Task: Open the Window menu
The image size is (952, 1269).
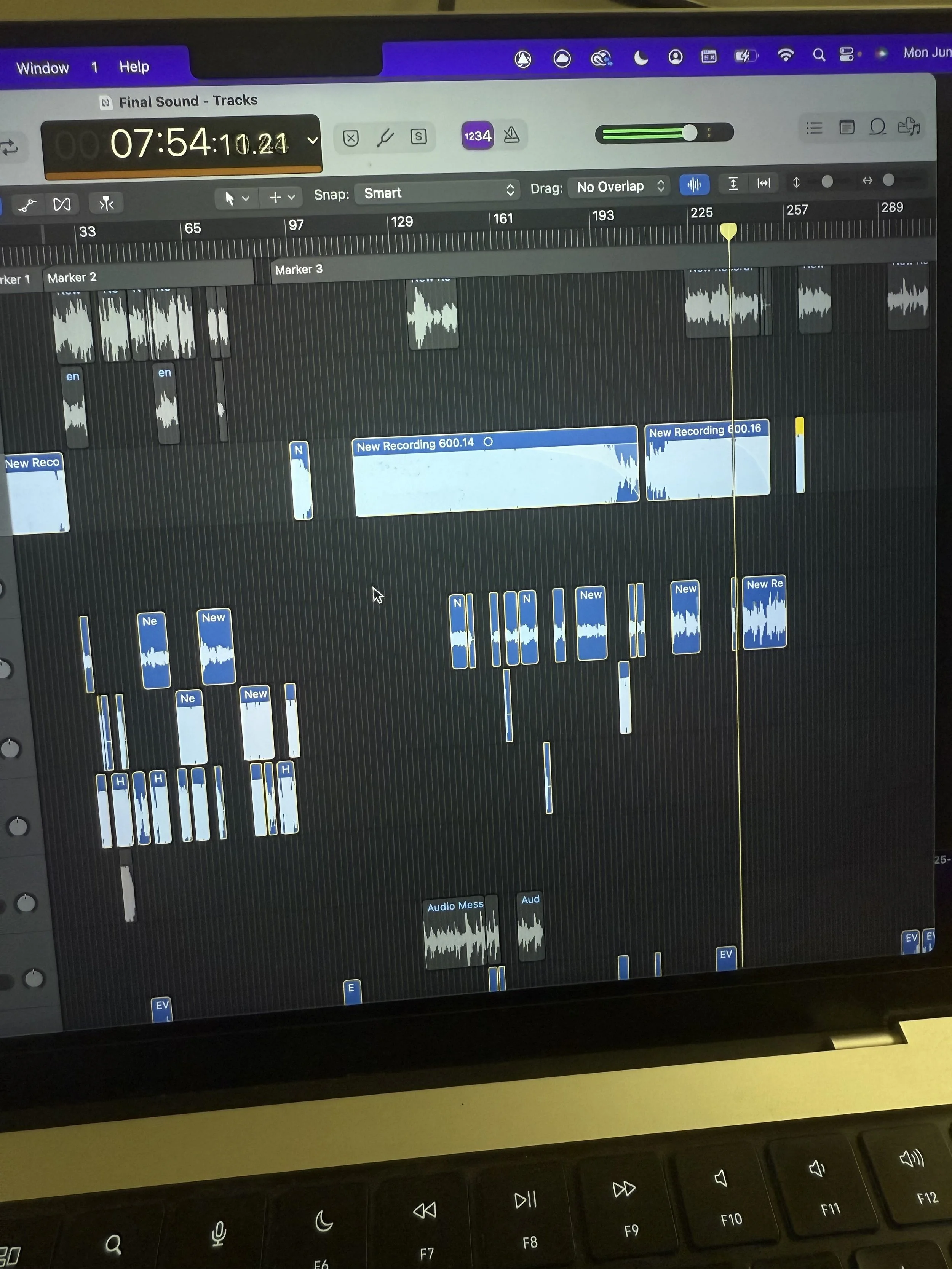Action: [43, 68]
